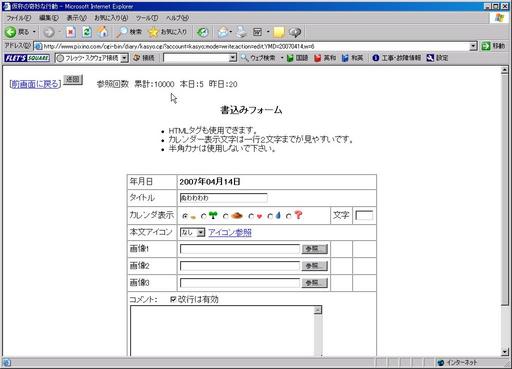Open the Back button history arrow
The image size is (512, 369).
pyautogui.click(x=34, y=32)
